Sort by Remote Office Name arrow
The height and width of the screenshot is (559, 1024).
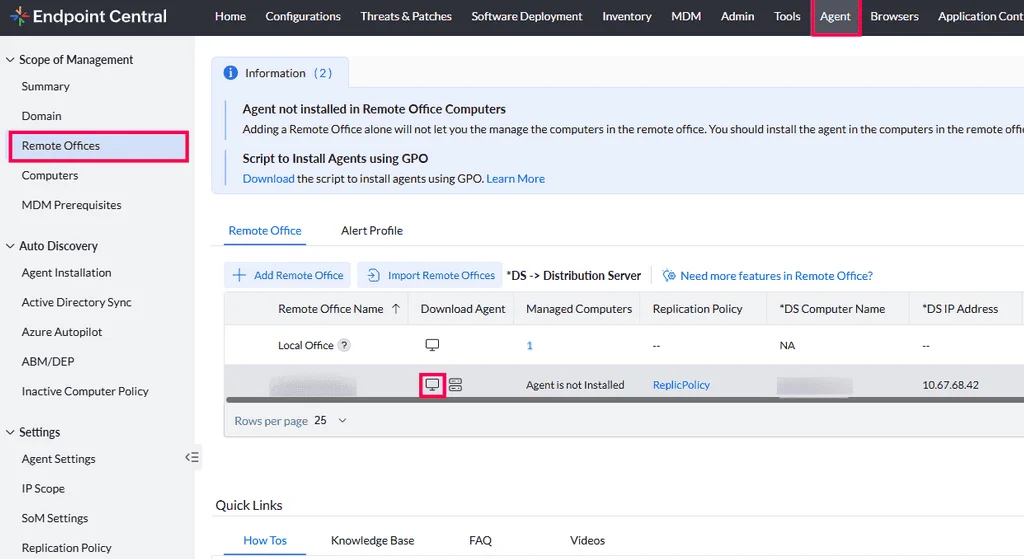pos(396,308)
